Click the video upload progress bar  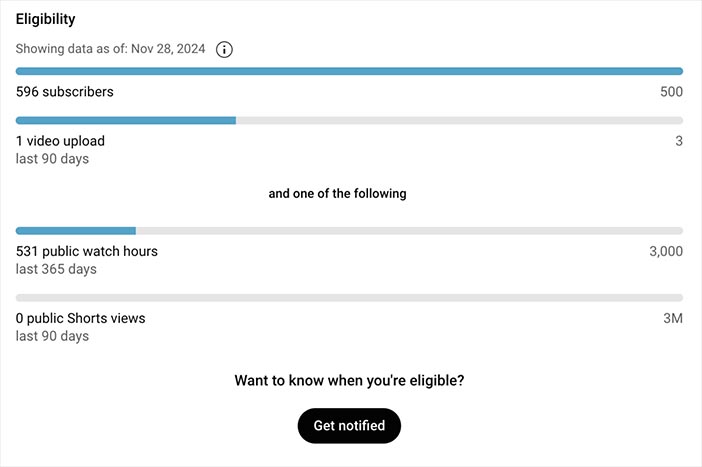(x=349, y=120)
